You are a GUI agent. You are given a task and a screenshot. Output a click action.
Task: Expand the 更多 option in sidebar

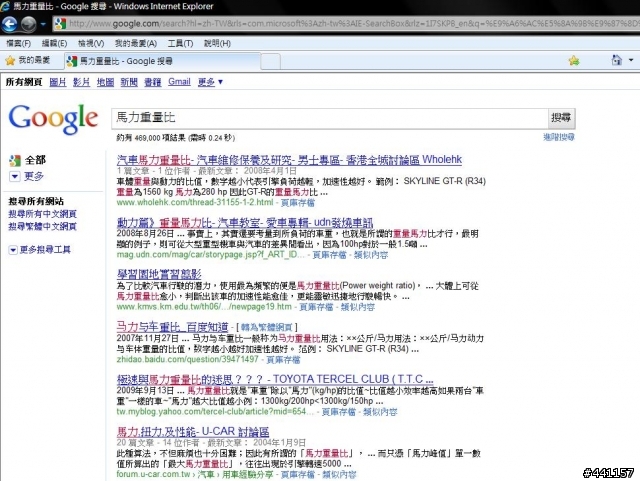click(x=26, y=176)
